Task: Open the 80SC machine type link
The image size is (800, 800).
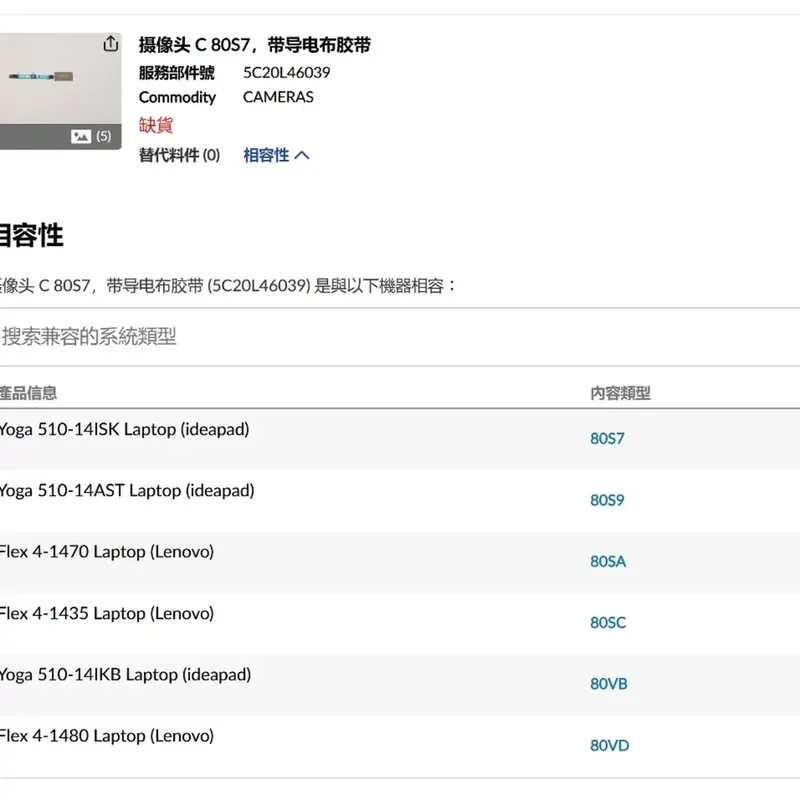Action: point(608,623)
